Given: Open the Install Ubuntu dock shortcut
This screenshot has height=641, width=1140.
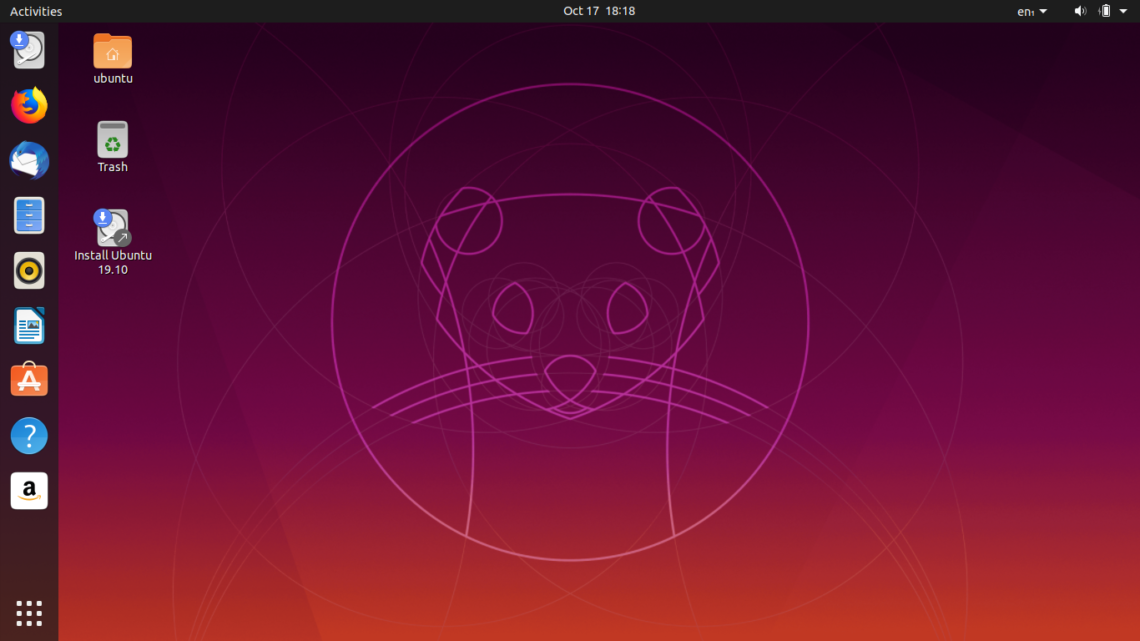Looking at the screenshot, I should (29, 50).
